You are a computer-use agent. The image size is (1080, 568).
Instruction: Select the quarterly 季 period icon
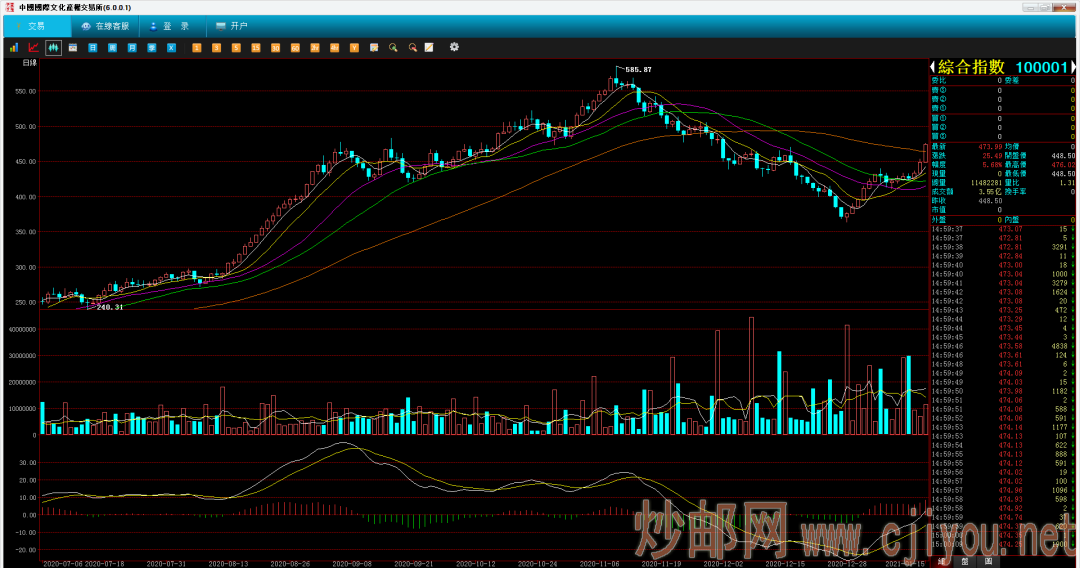tap(152, 48)
